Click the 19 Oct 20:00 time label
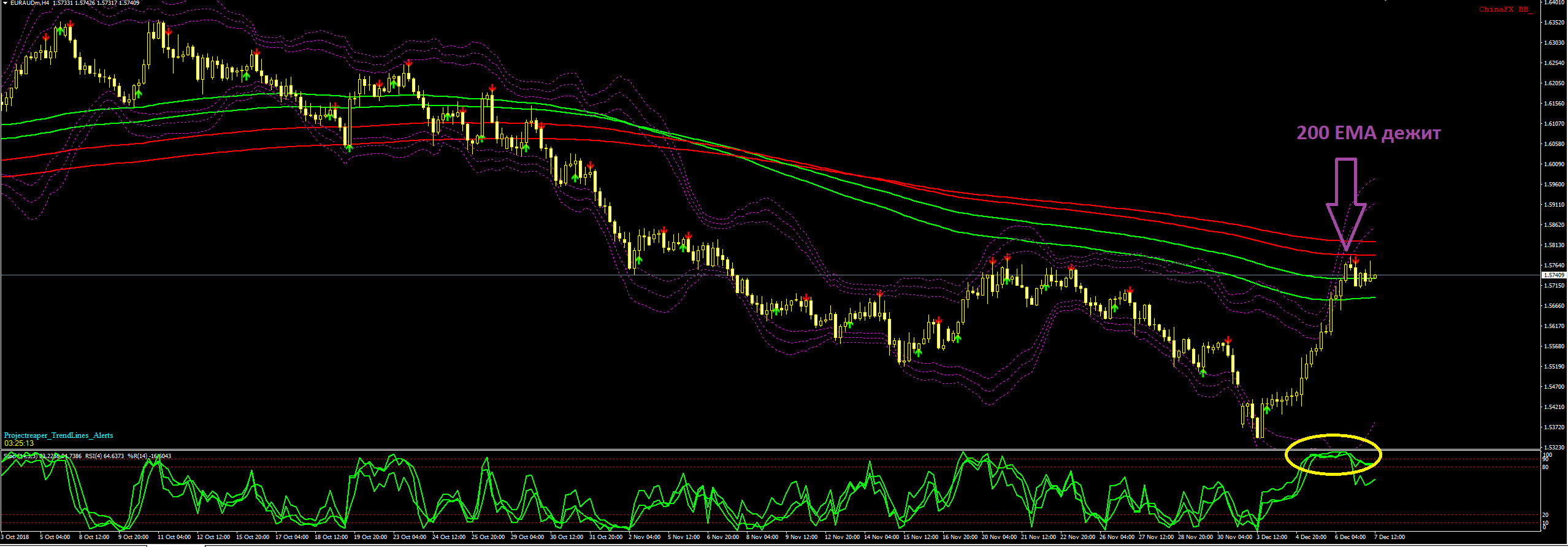 [370, 537]
